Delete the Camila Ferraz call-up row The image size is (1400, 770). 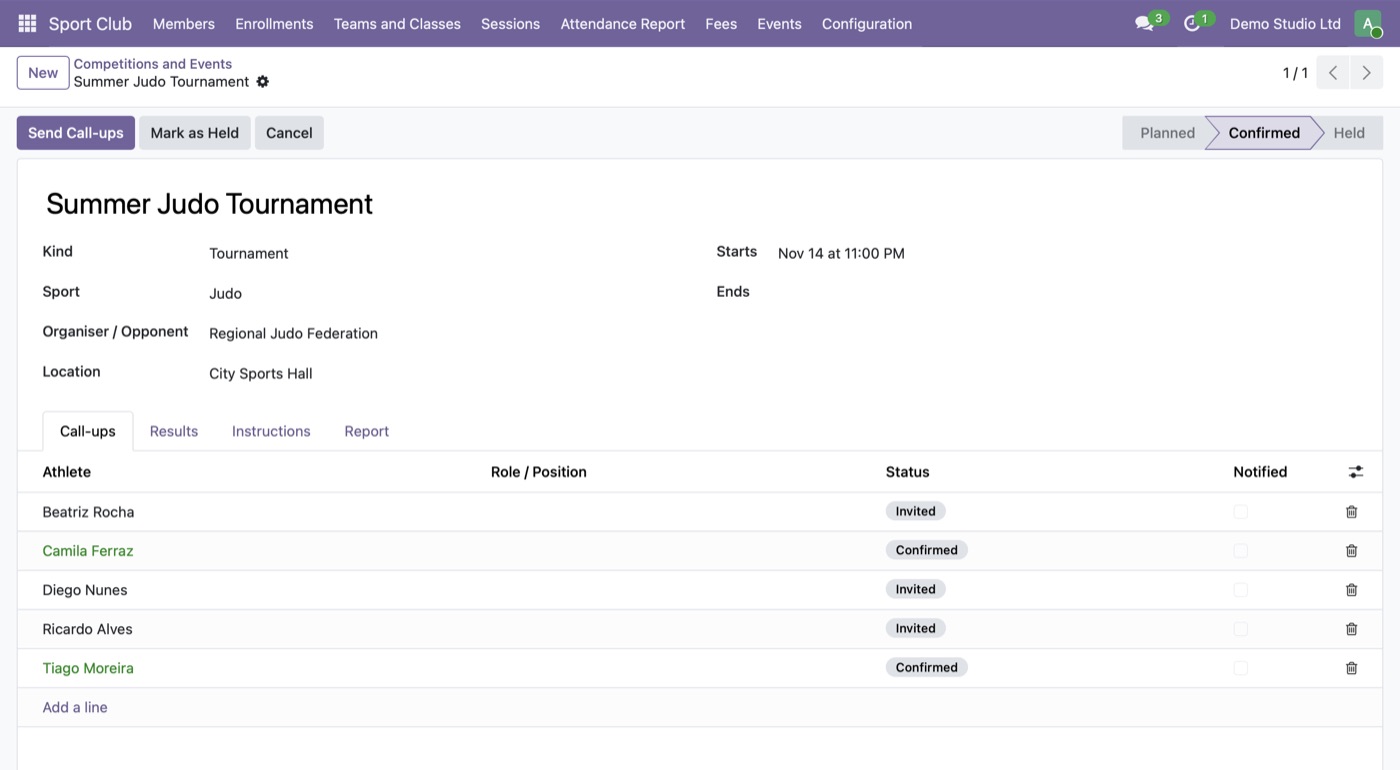click(x=1351, y=551)
